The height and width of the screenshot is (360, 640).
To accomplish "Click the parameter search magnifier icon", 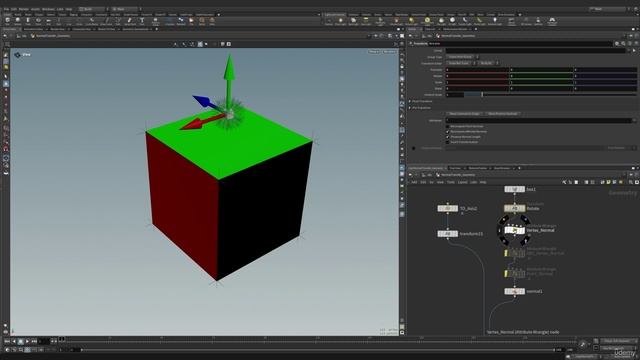I will (623, 43).
